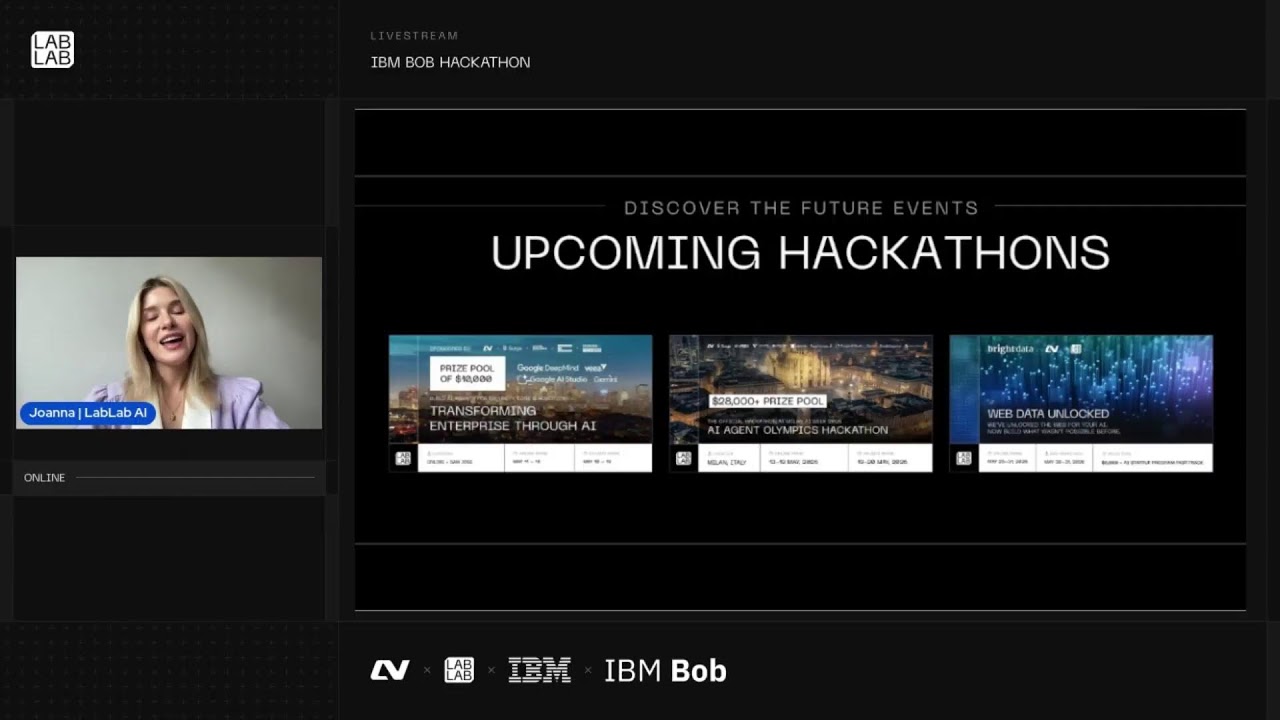The image size is (1280, 720).
Task: Click the 'Milan, Italy' location cell
Action: (728, 458)
